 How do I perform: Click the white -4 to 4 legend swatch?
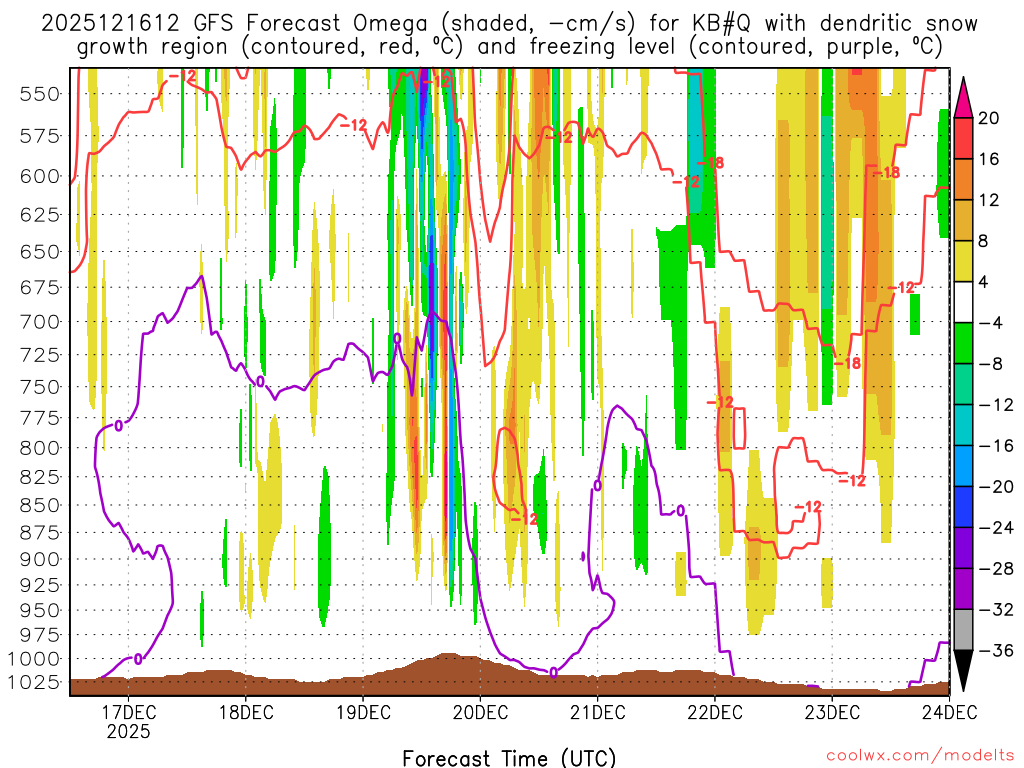(963, 302)
